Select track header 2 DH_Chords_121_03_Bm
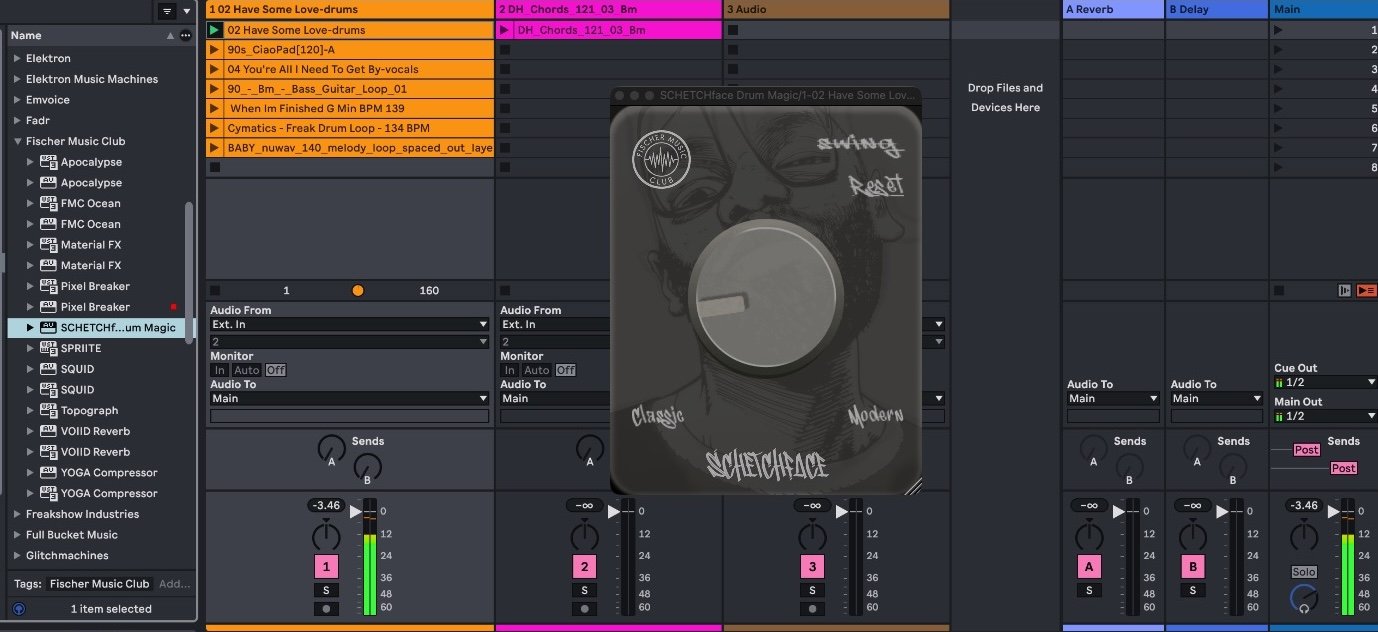The image size is (1378, 632). point(609,9)
